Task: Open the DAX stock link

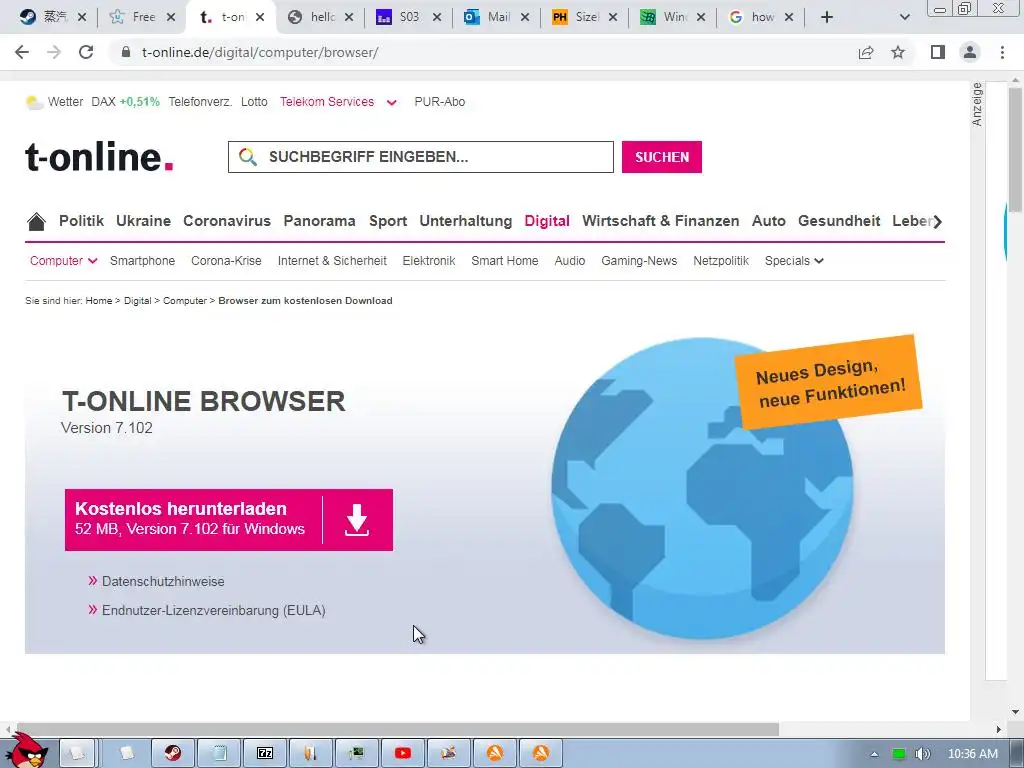Action: coord(125,102)
